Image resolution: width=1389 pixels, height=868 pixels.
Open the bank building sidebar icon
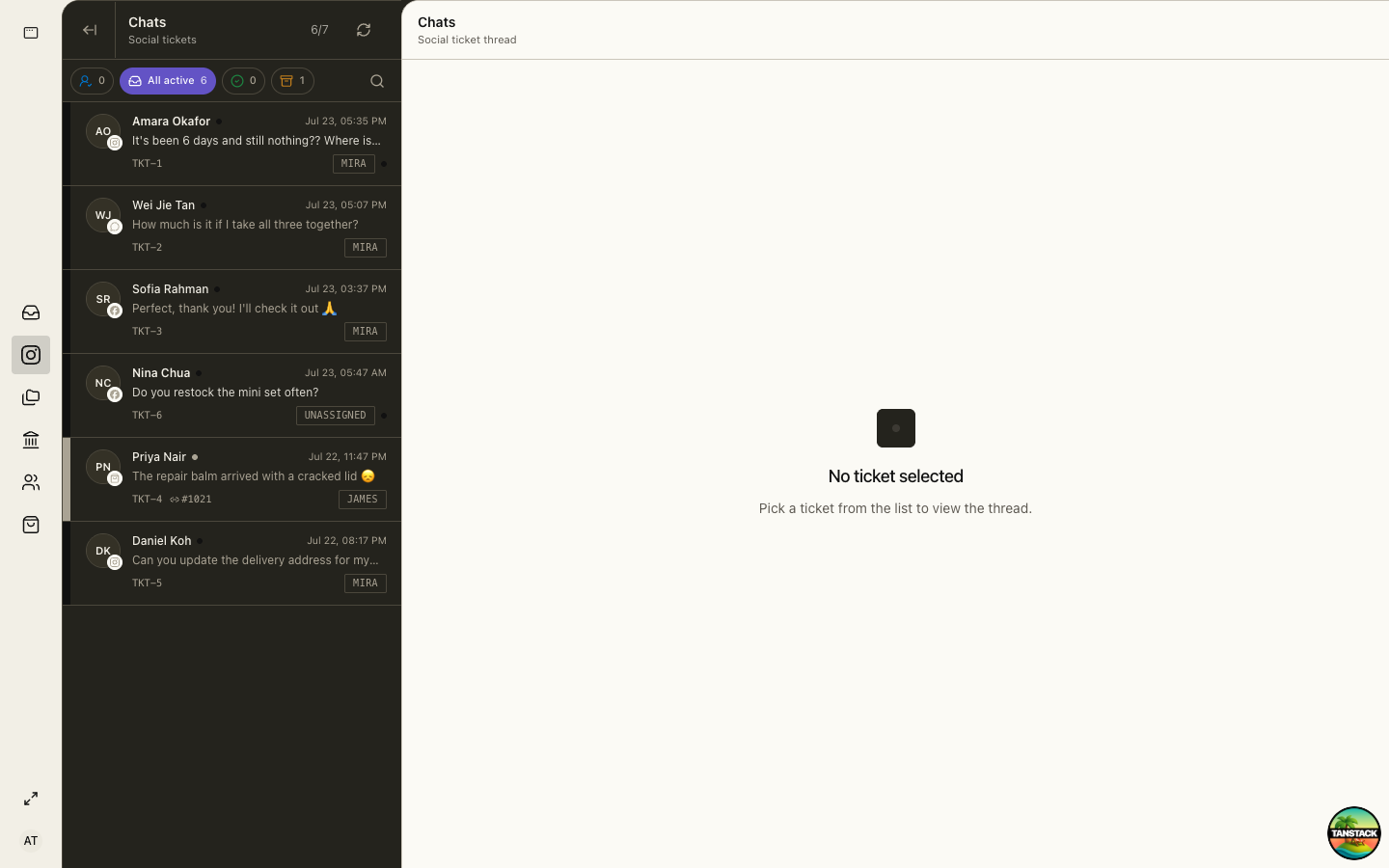click(31, 440)
